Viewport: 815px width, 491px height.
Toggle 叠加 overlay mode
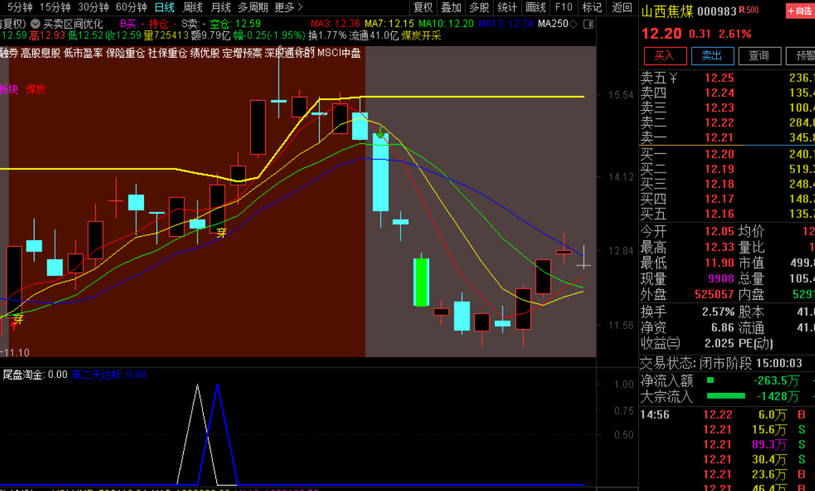pos(451,7)
